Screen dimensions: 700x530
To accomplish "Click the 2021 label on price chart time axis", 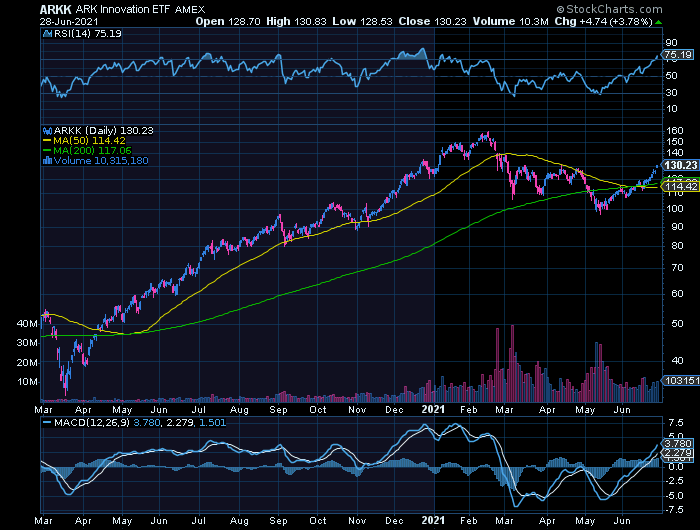I will tap(433, 409).
